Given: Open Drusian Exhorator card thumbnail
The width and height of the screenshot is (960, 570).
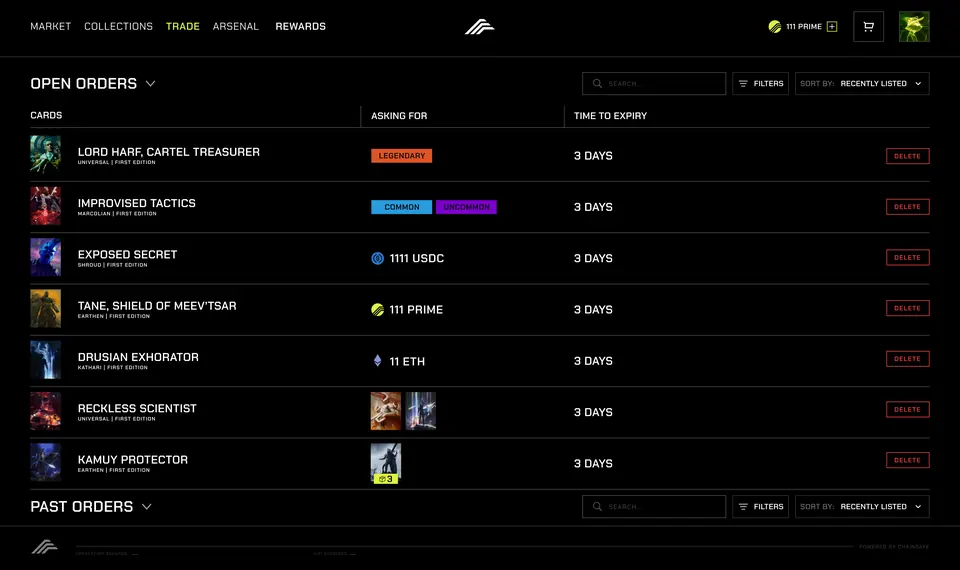Looking at the screenshot, I should coord(46,360).
